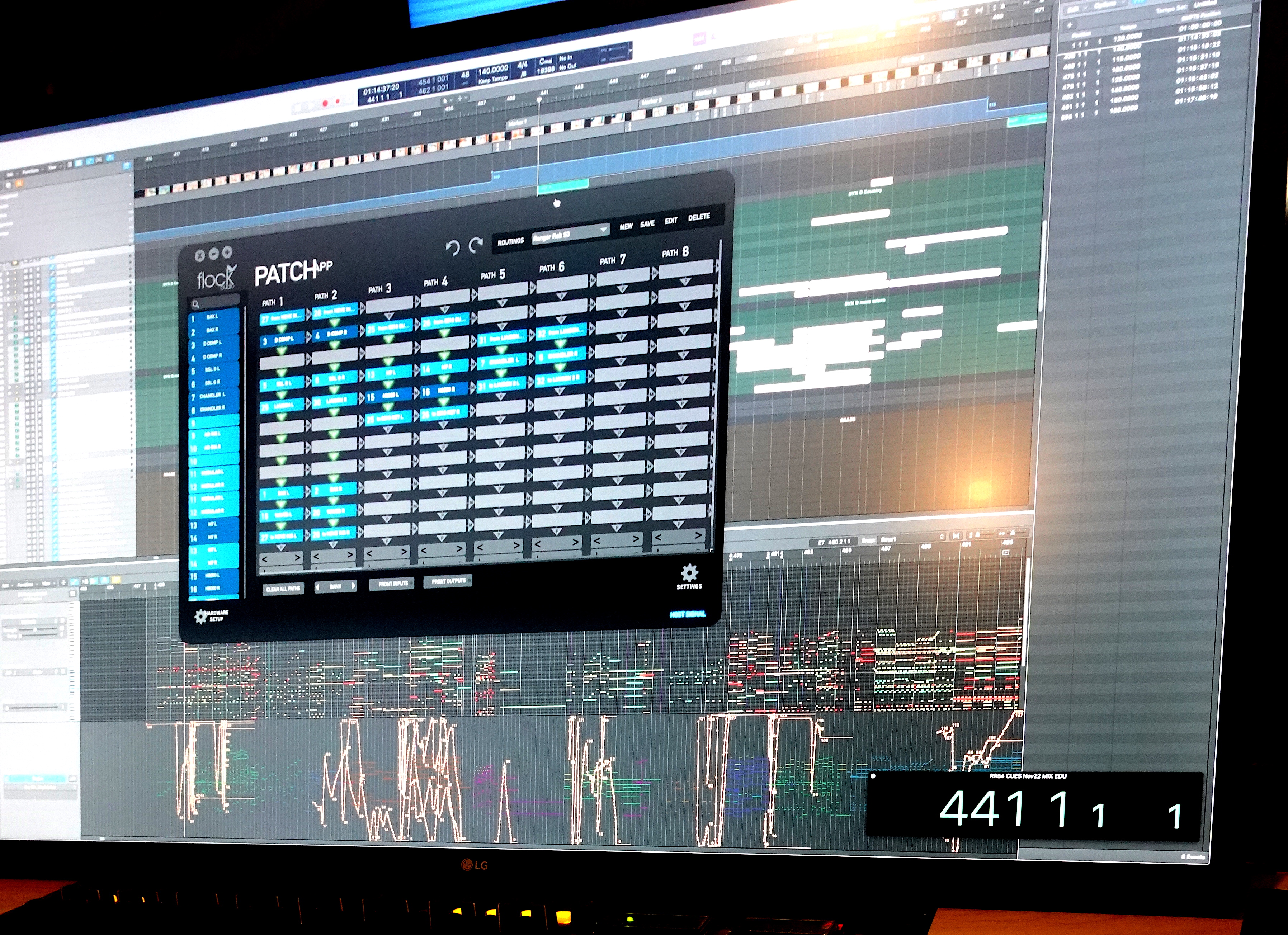Select device 8 CHANDLER R in list
This screenshot has width=1288, height=935.
(213, 409)
